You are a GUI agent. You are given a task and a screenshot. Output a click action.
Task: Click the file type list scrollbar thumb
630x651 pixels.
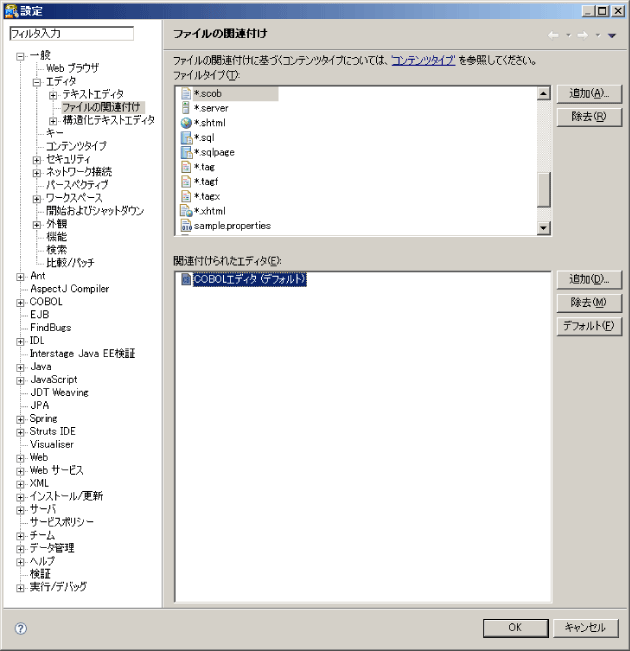click(x=543, y=189)
